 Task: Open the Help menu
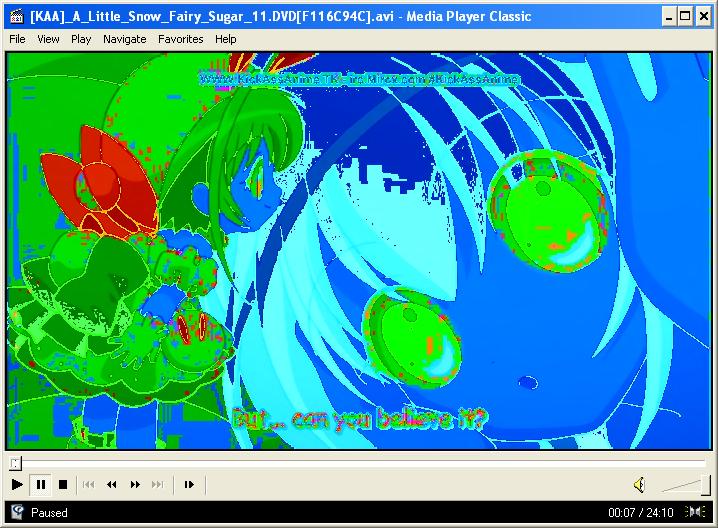(x=226, y=39)
